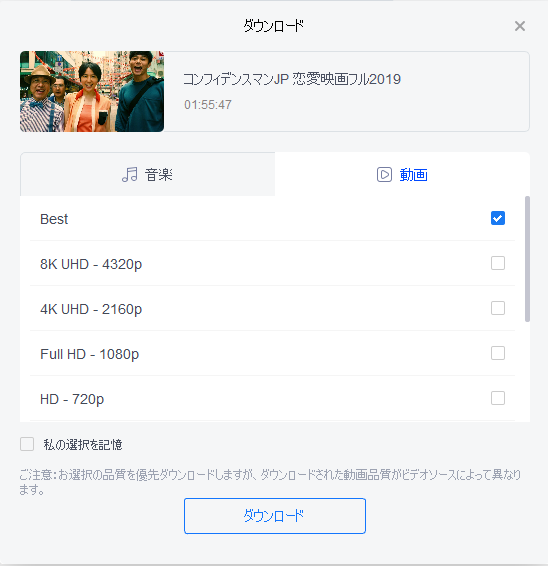The width and height of the screenshot is (548, 566).
Task: Check the Full HD - 1080p checkbox
Action: point(498,353)
